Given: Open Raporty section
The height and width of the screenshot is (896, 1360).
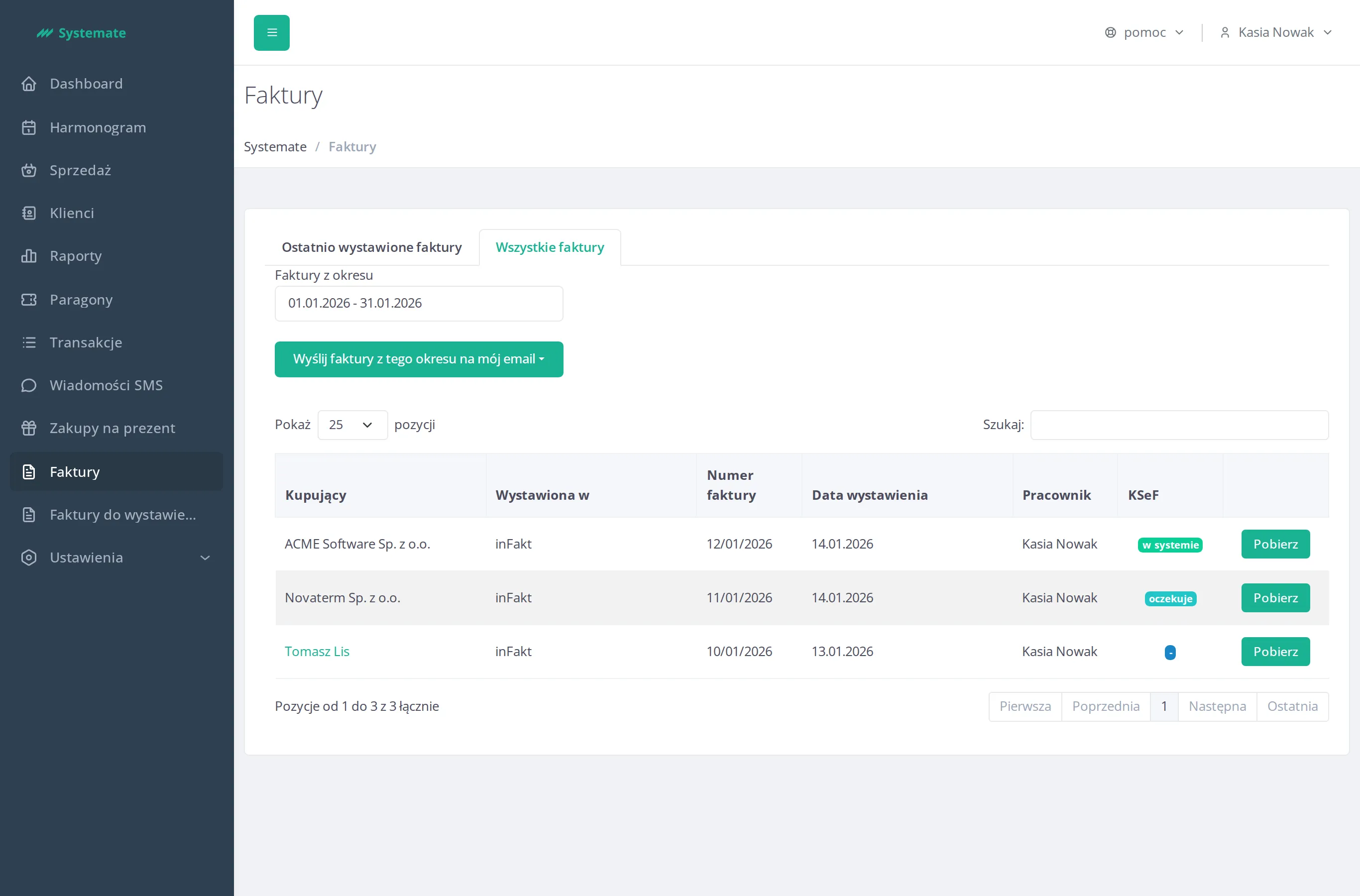Looking at the screenshot, I should tap(116, 256).
